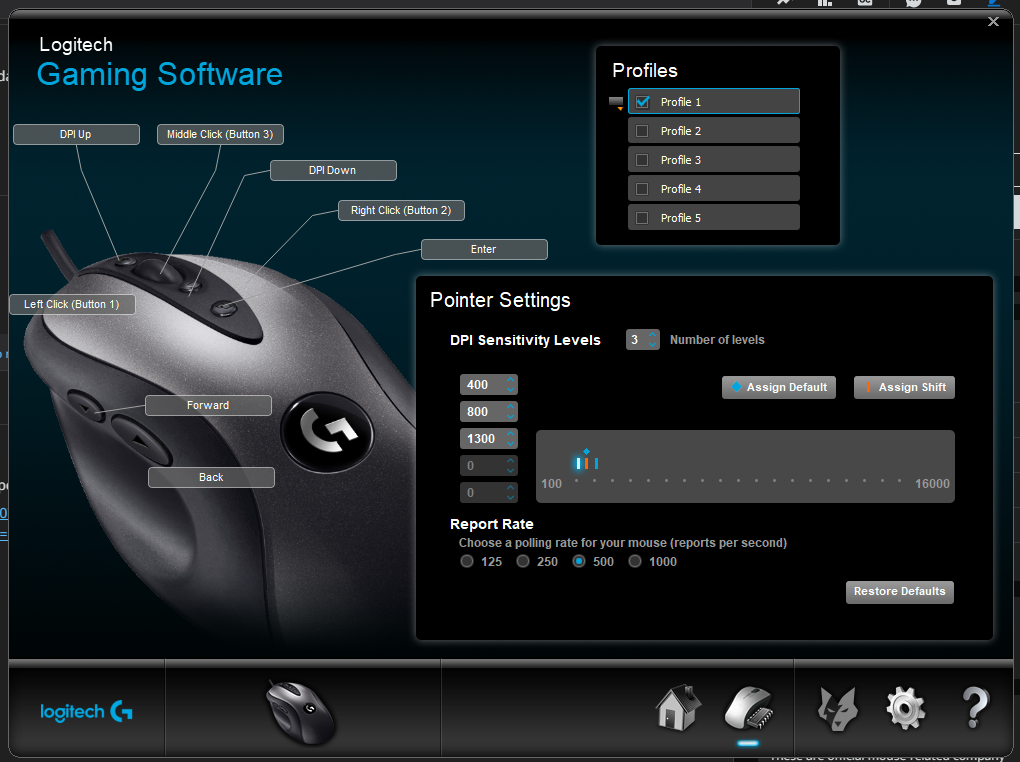This screenshot has width=1020, height=762.
Task: Select the 500 report rate radio button
Action: 579,561
